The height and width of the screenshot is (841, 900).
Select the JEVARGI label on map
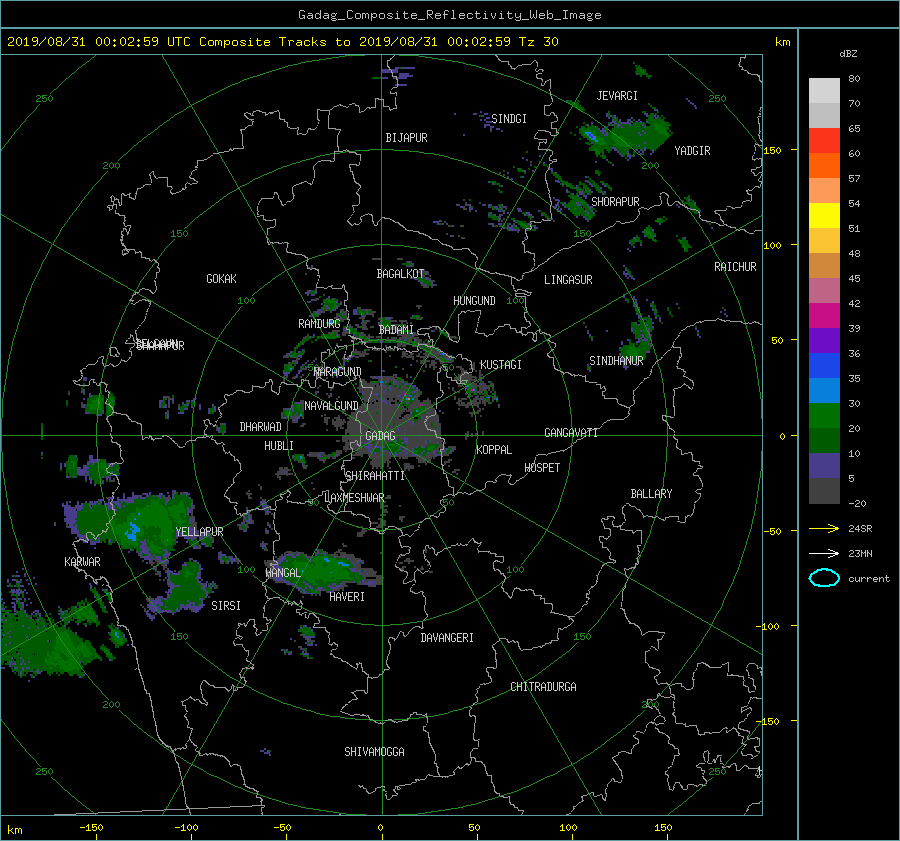617,96
